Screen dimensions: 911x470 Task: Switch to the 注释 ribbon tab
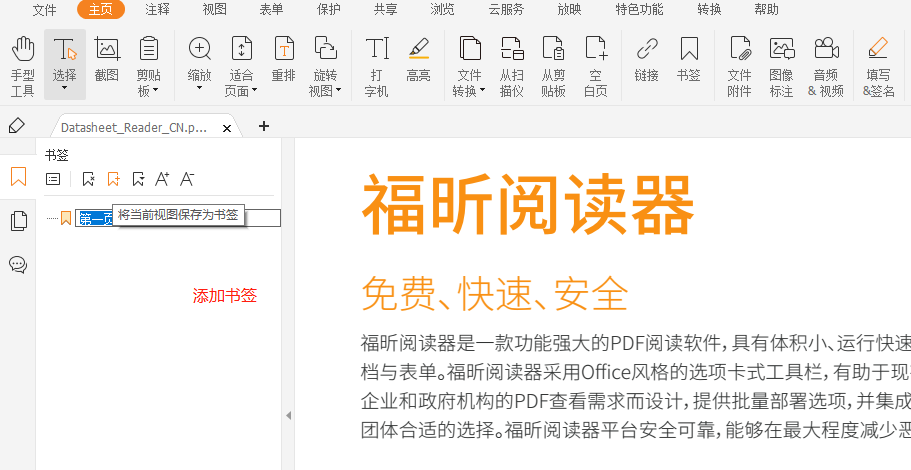click(157, 10)
